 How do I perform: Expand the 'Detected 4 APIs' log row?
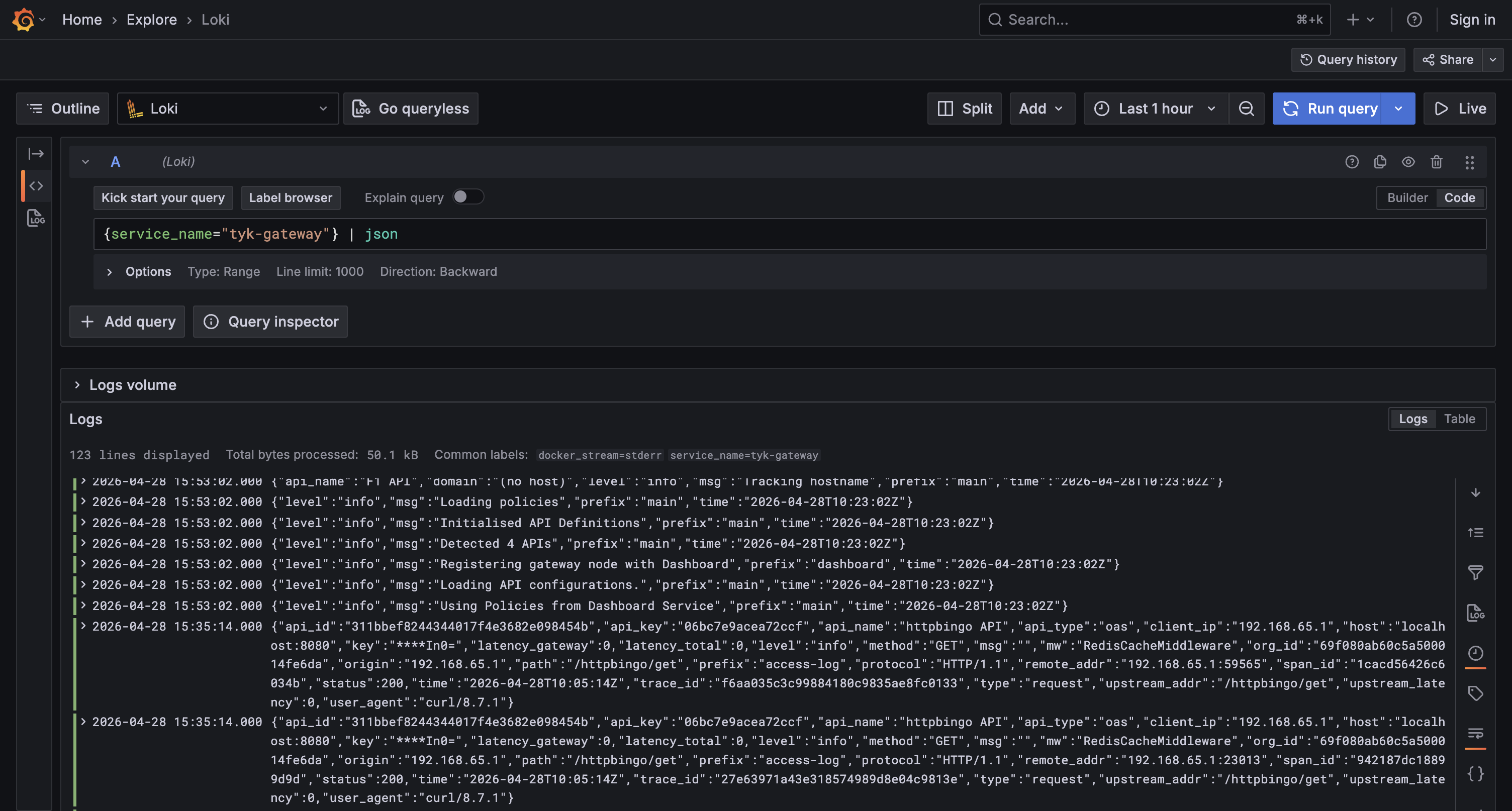pyautogui.click(x=83, y=543)
